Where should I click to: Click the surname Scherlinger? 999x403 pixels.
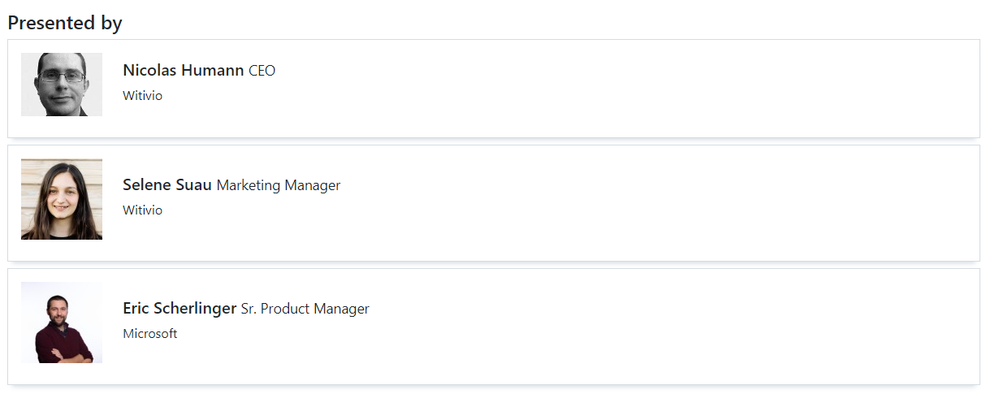click(x=198, y=308)
